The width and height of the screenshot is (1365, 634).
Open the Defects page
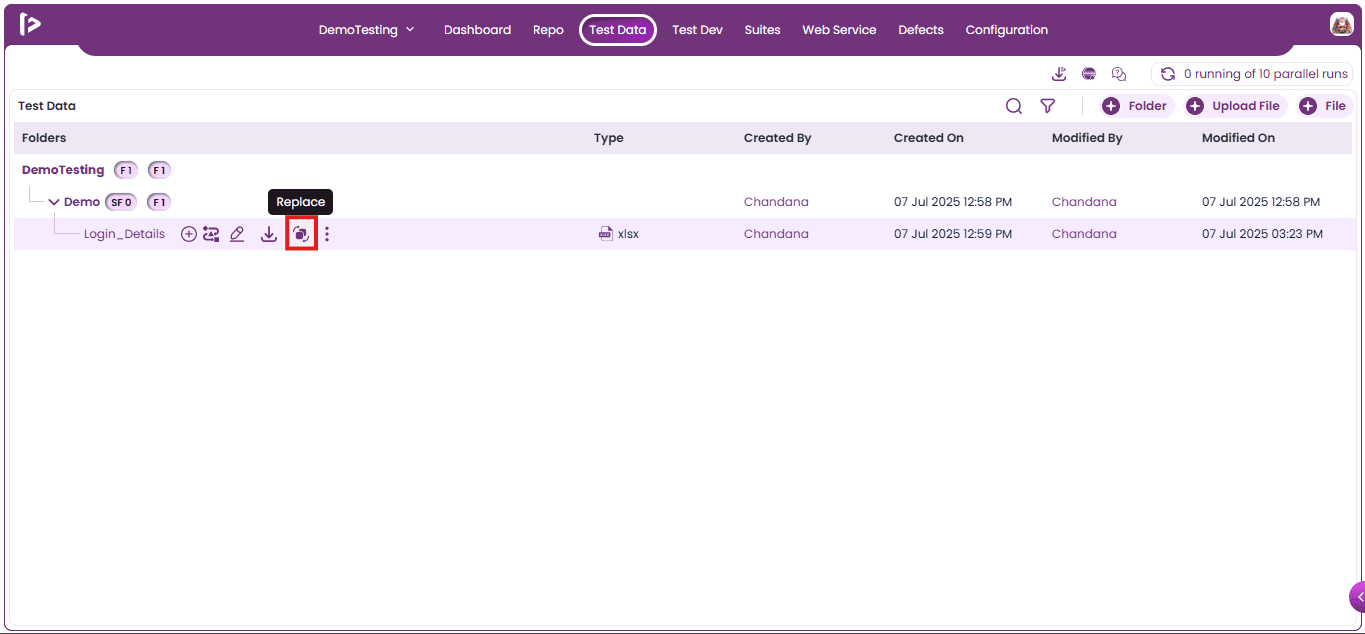pyautogui.click(x=921, y=30)
